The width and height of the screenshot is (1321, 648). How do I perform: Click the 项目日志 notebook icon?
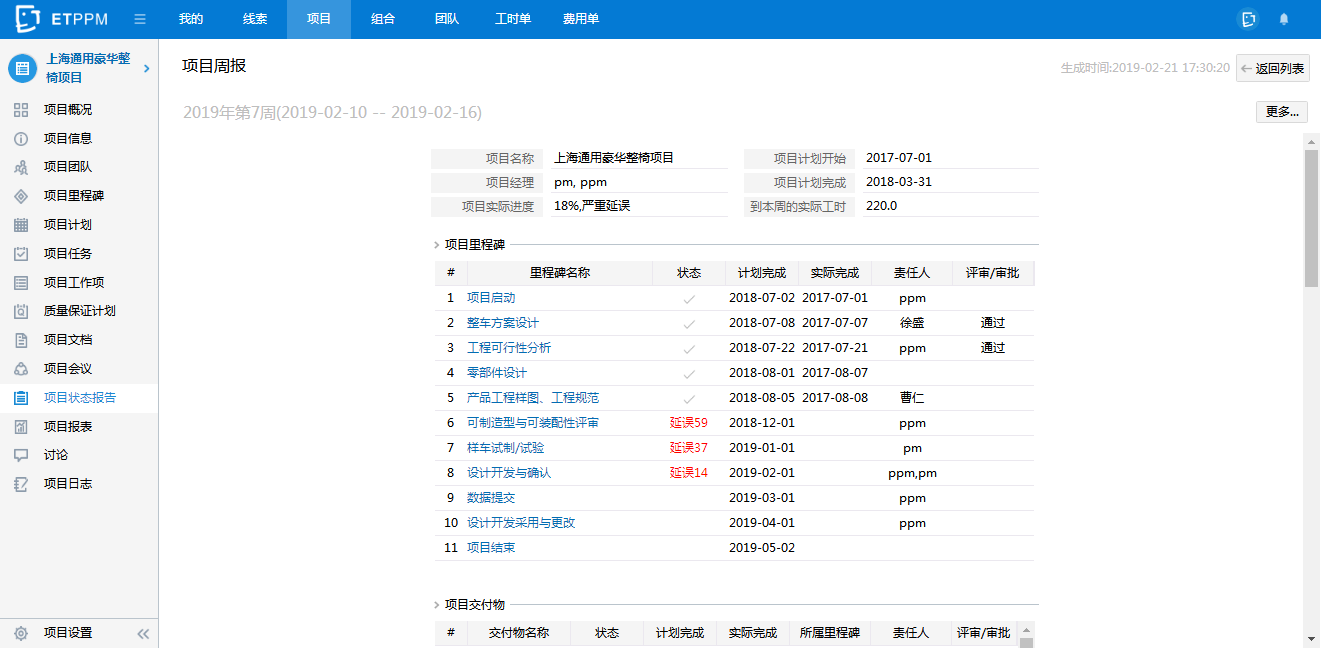pos(21,484)
